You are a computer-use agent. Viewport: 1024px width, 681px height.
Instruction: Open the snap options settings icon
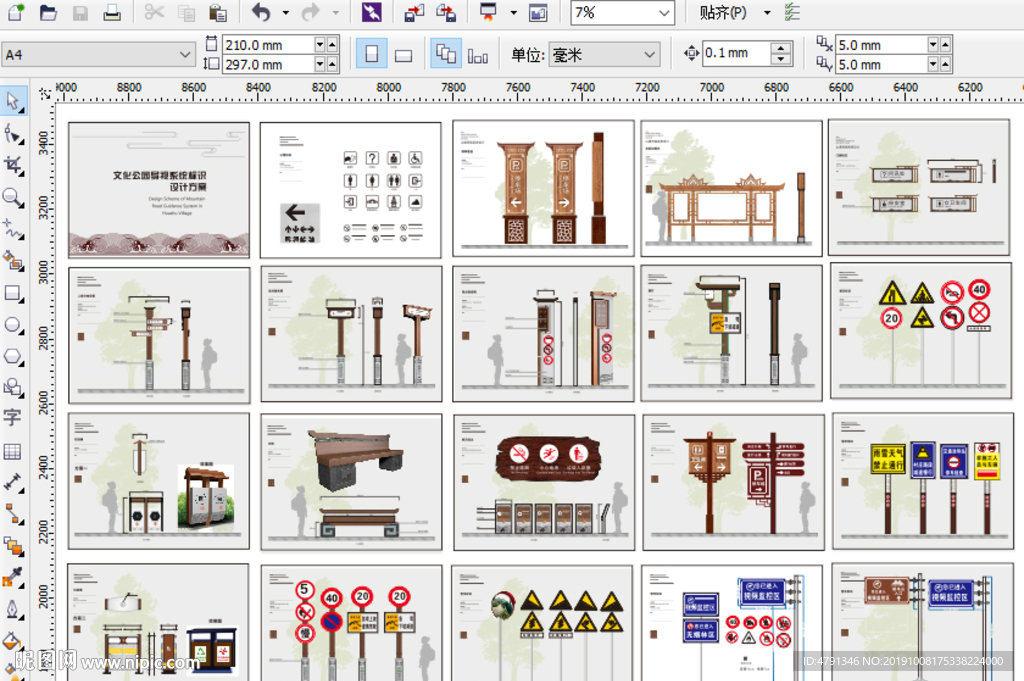click(x=792, y=12)
